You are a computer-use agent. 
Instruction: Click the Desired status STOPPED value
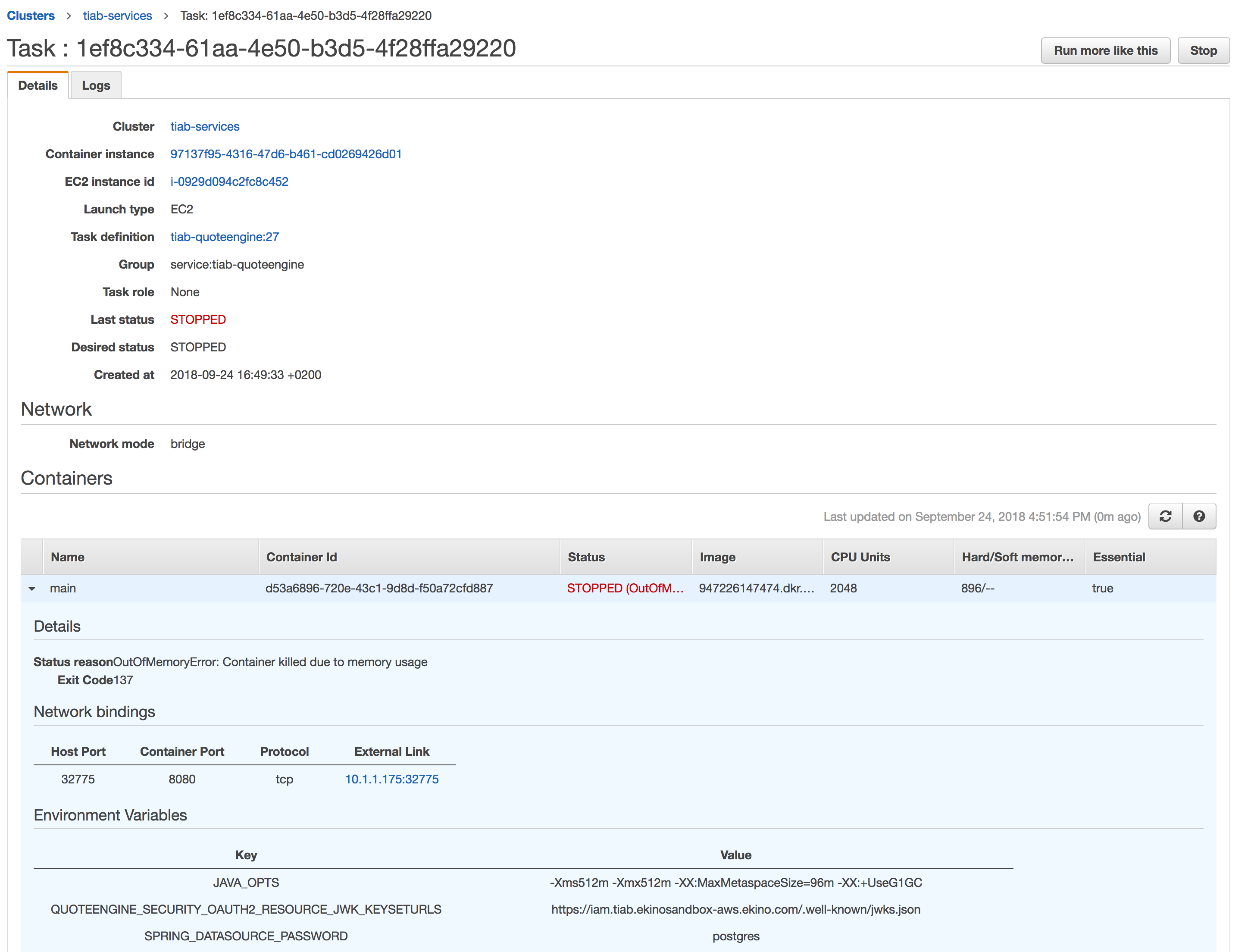coord(198,348)
